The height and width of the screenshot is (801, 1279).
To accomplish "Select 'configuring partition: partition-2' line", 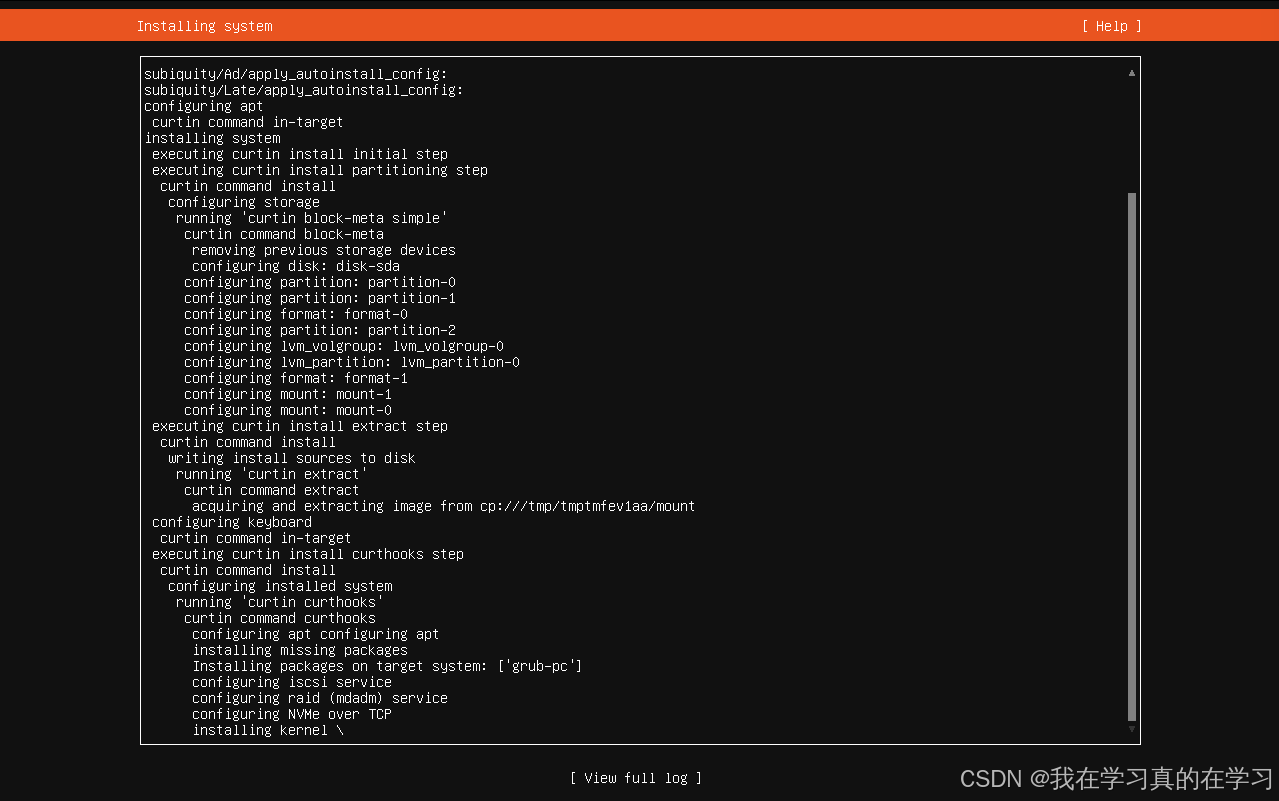I will [320, 330].
